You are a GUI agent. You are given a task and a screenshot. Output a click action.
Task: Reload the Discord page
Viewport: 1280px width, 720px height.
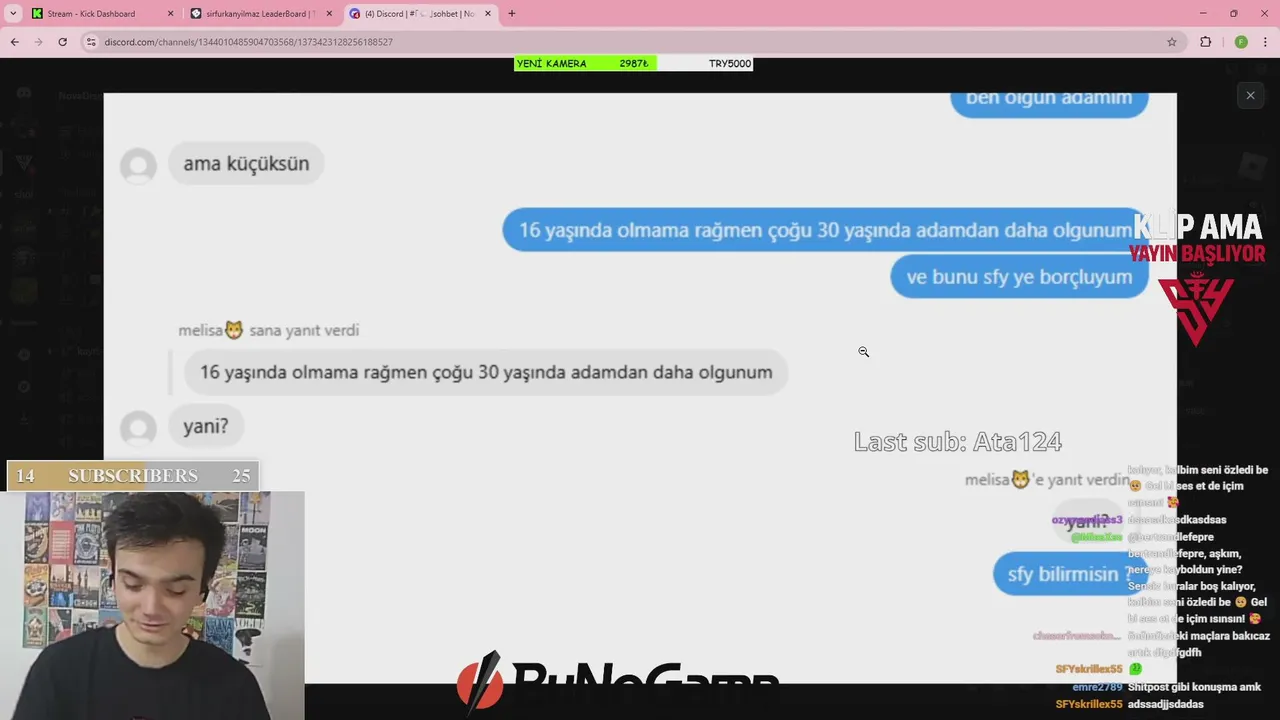63,42
